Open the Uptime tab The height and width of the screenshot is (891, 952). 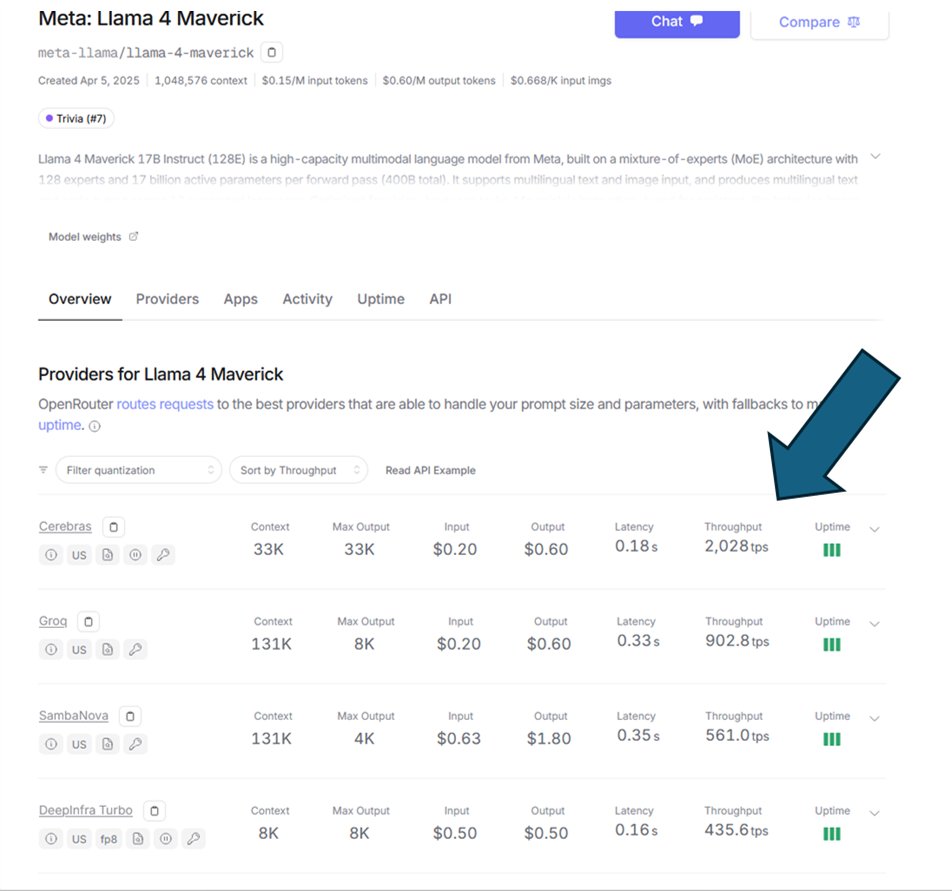[381, 299]
